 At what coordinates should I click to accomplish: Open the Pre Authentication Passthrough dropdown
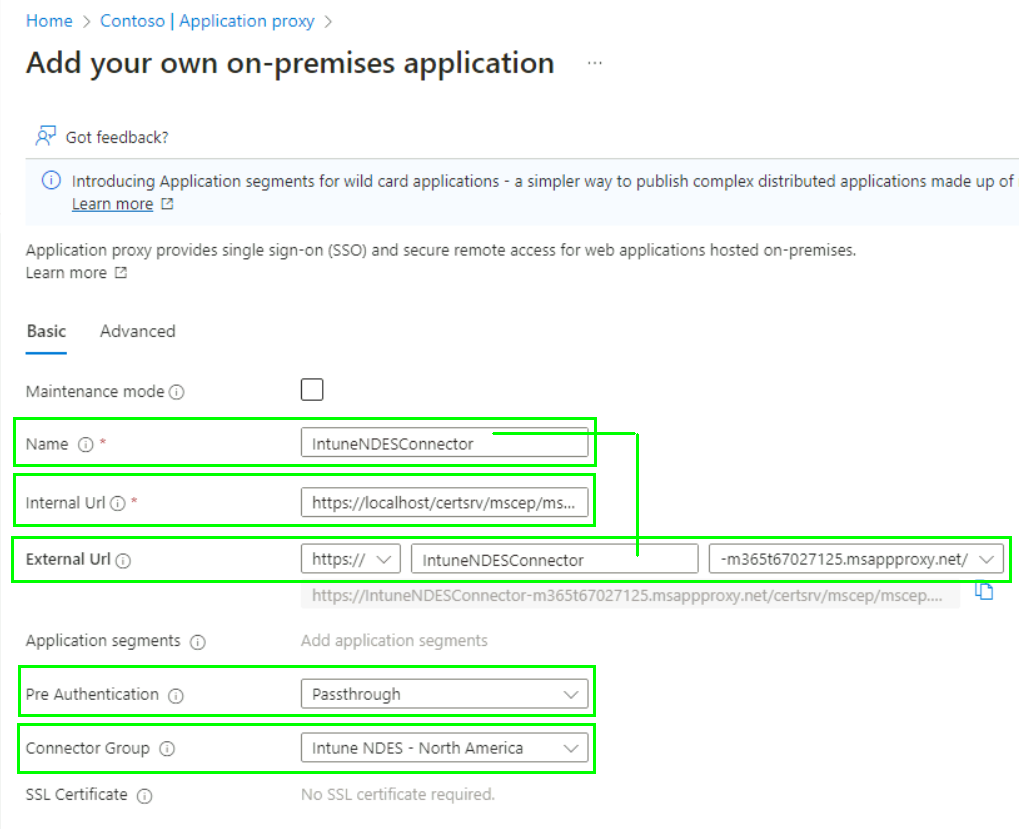[x=444, y=694]
